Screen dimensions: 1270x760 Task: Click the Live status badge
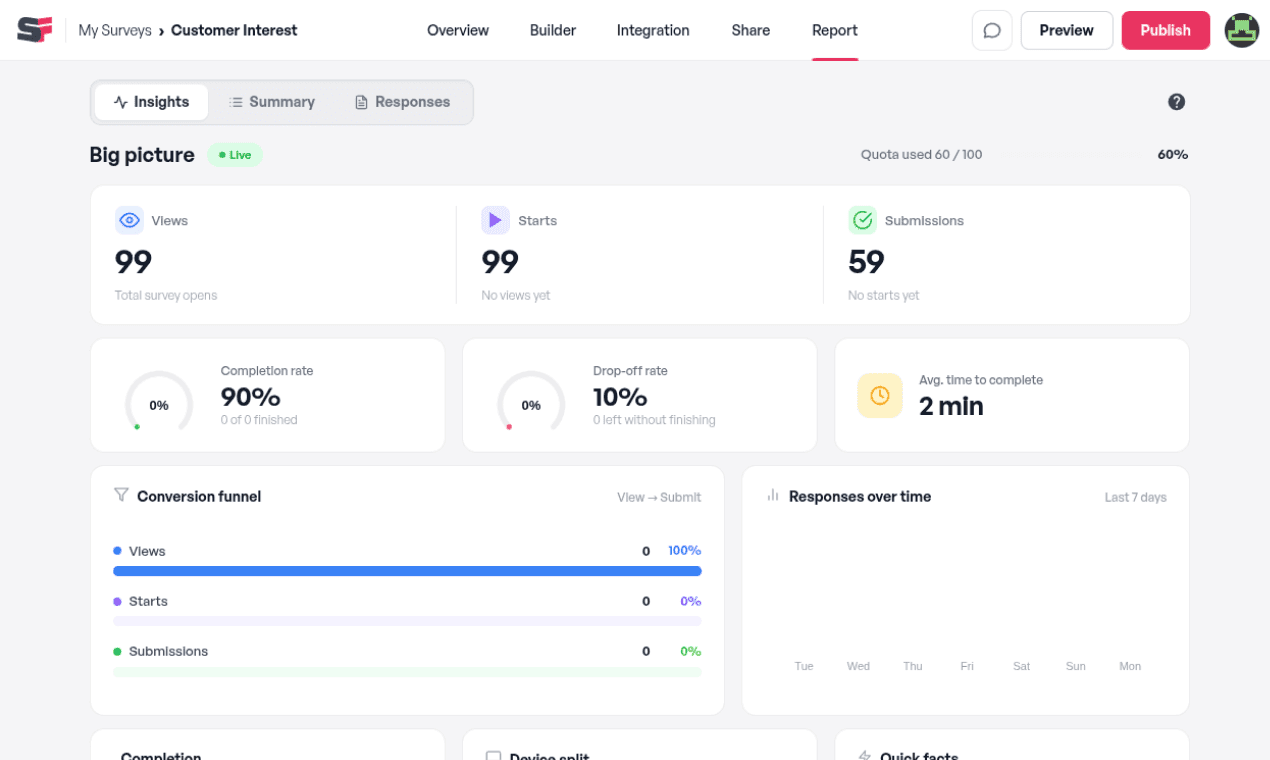pyautogui.click(x=235, y=155)
